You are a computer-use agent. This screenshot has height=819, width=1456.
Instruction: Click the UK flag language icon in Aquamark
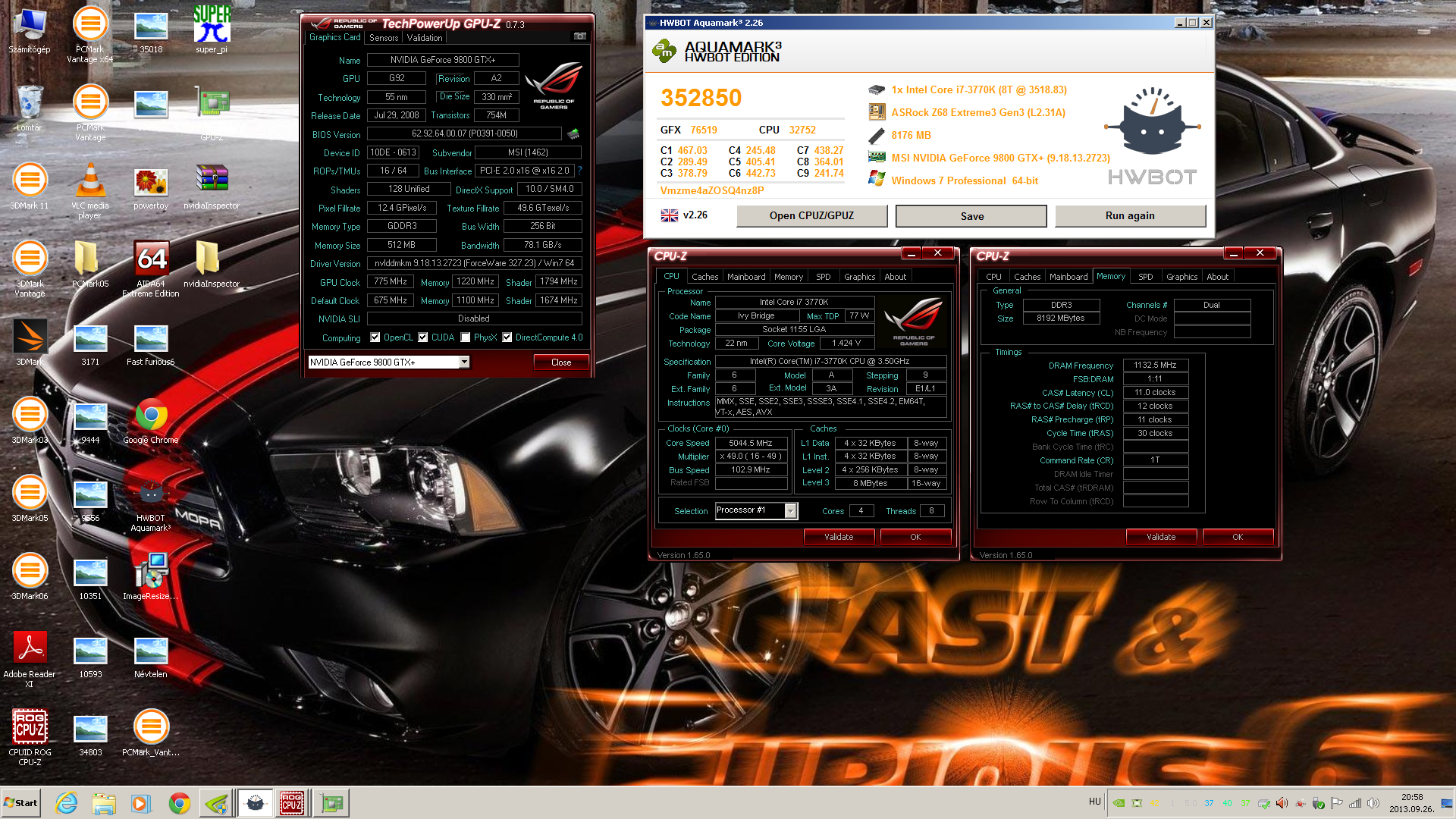pos(670,215)
